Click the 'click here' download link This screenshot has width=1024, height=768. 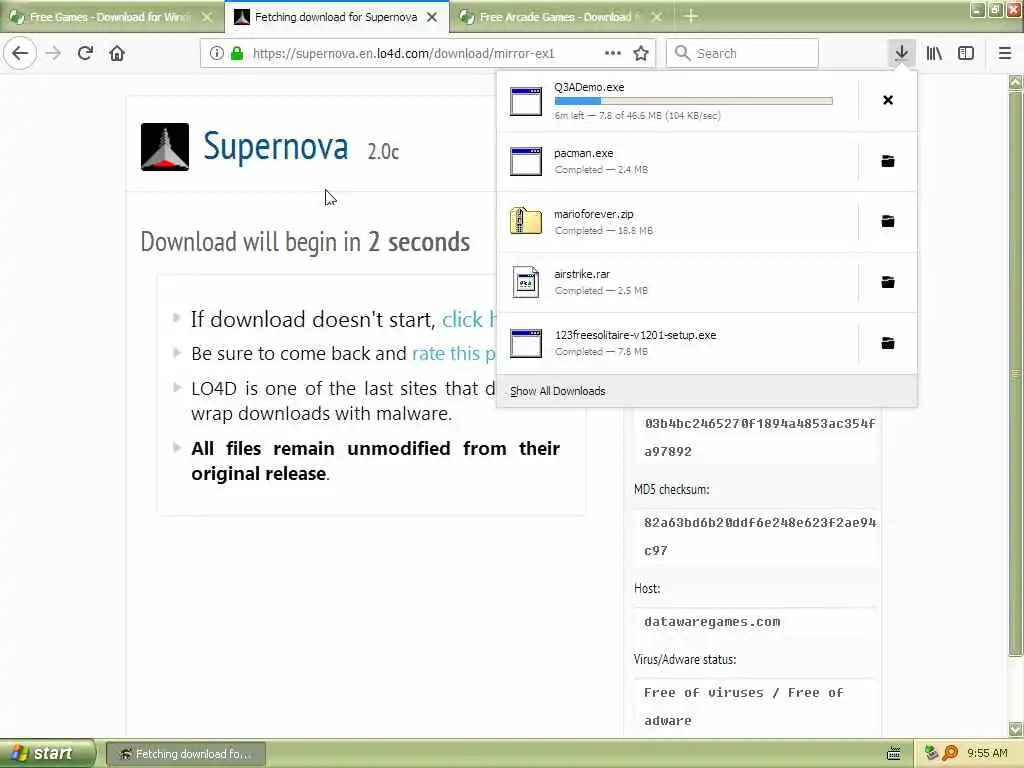coord(469,319)
